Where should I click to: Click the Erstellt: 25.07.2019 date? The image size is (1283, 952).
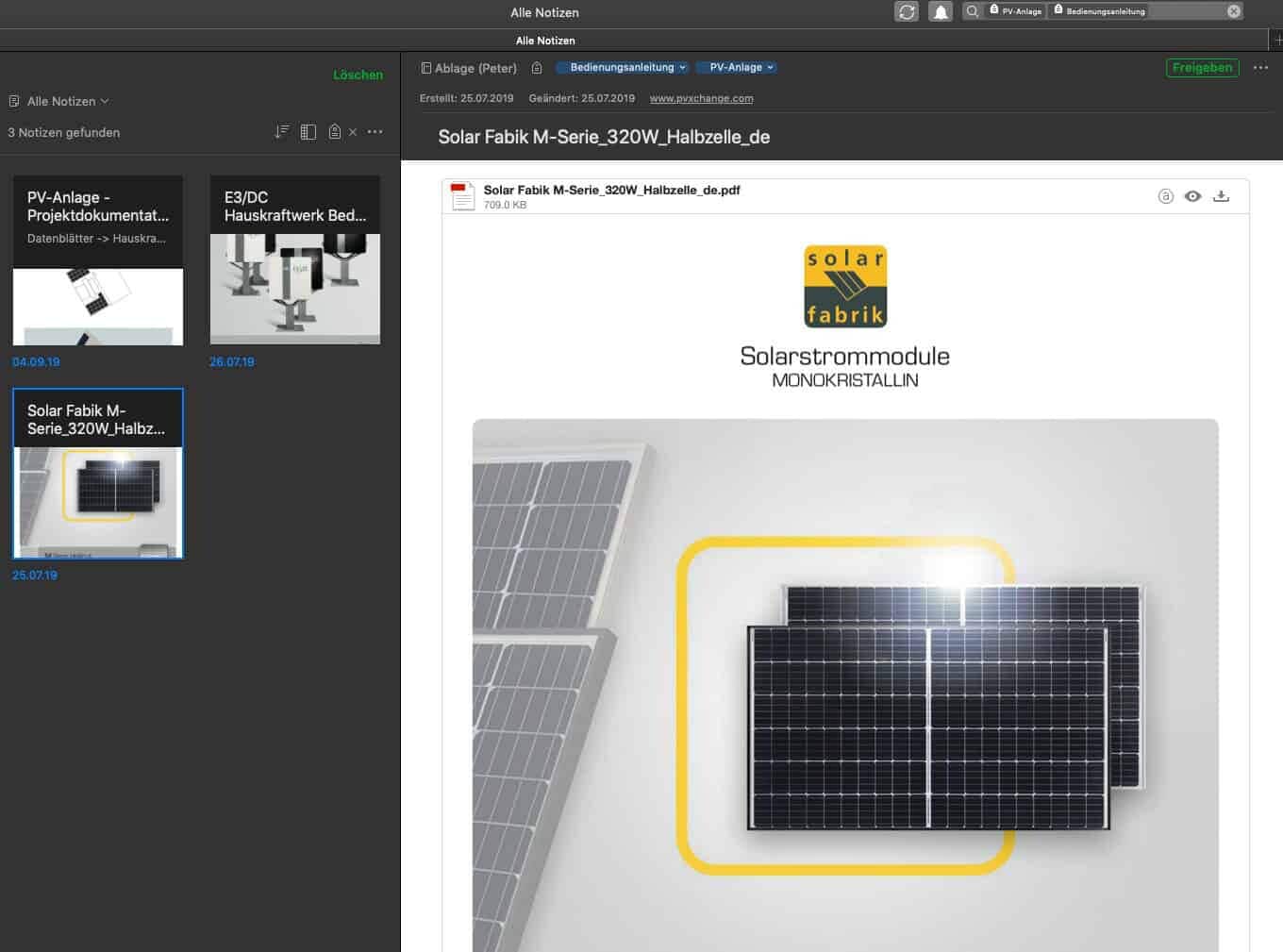[466, 98]
